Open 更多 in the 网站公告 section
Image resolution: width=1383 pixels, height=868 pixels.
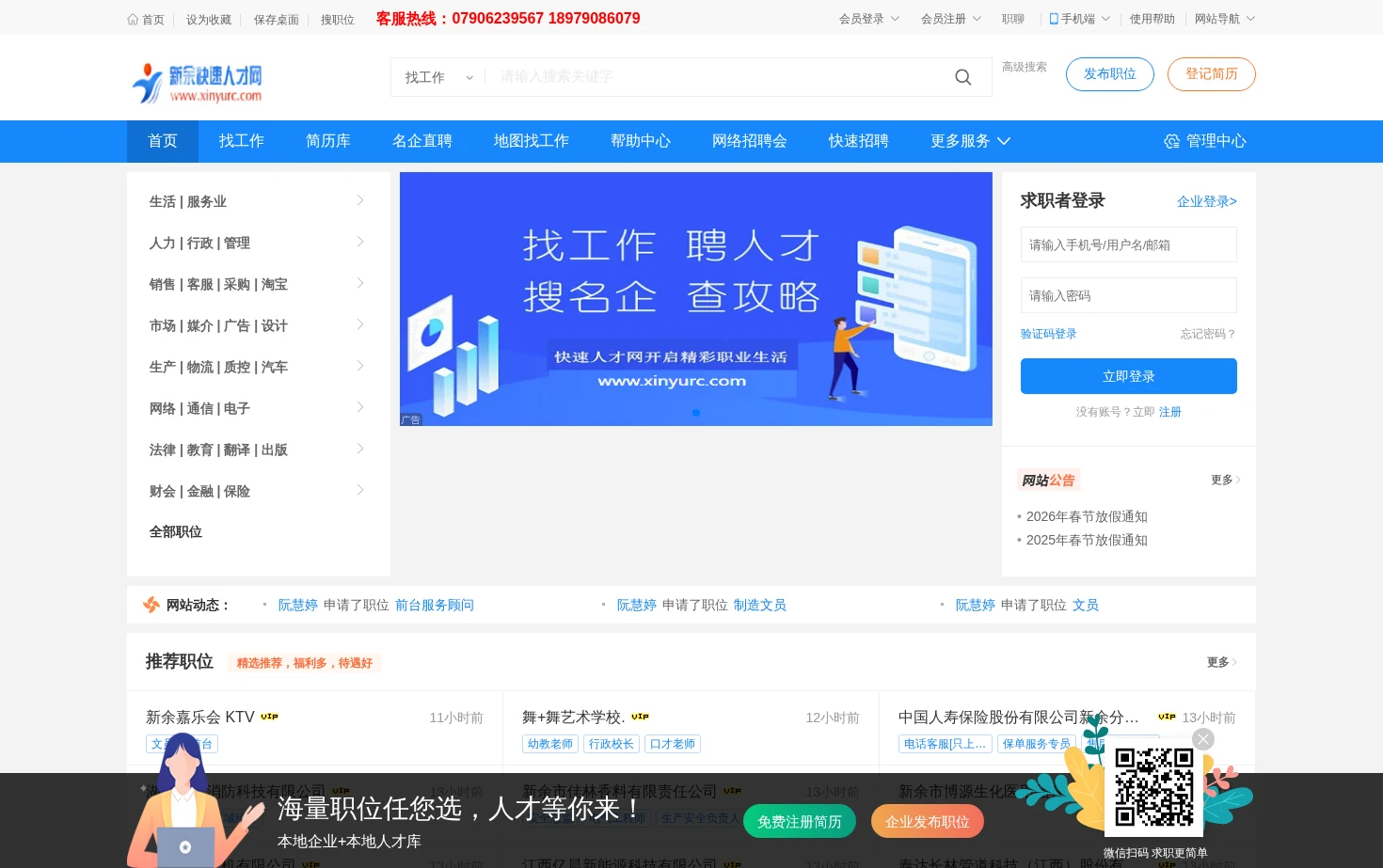pyautogui.click(x=1226, y=480)
